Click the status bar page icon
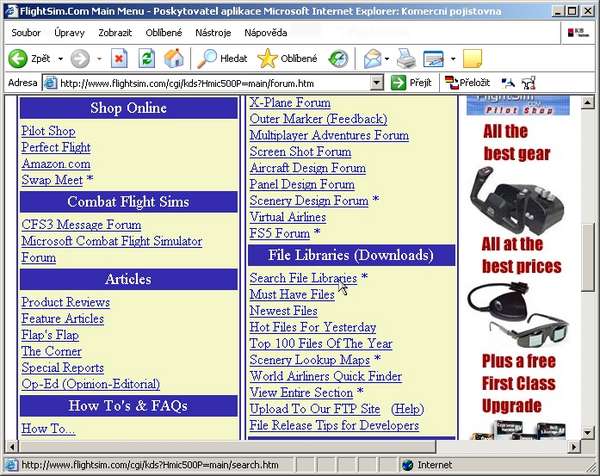Image resolution: width=600 pixels, height=476 pixels. coord(11,465)
